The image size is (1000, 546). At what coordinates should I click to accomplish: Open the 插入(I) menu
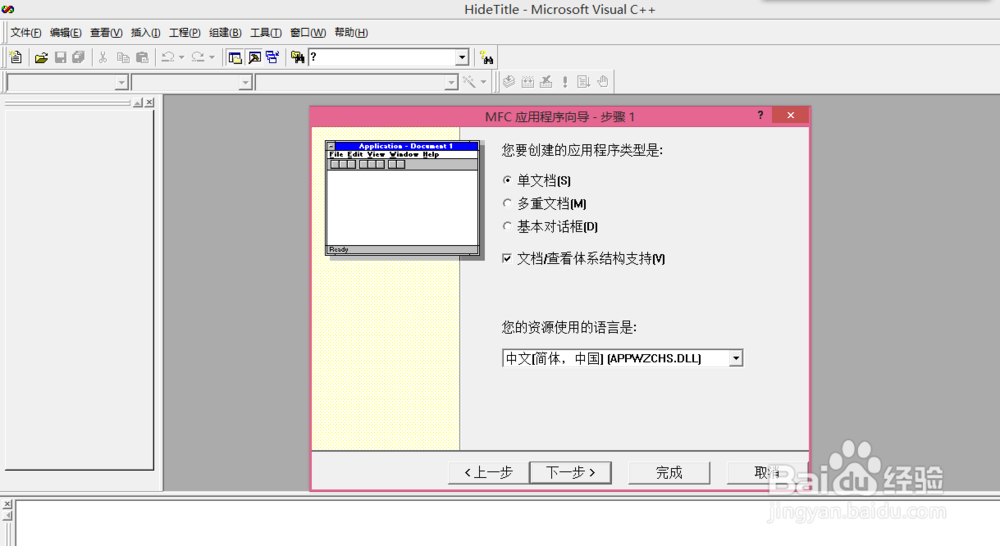[145, 33]
